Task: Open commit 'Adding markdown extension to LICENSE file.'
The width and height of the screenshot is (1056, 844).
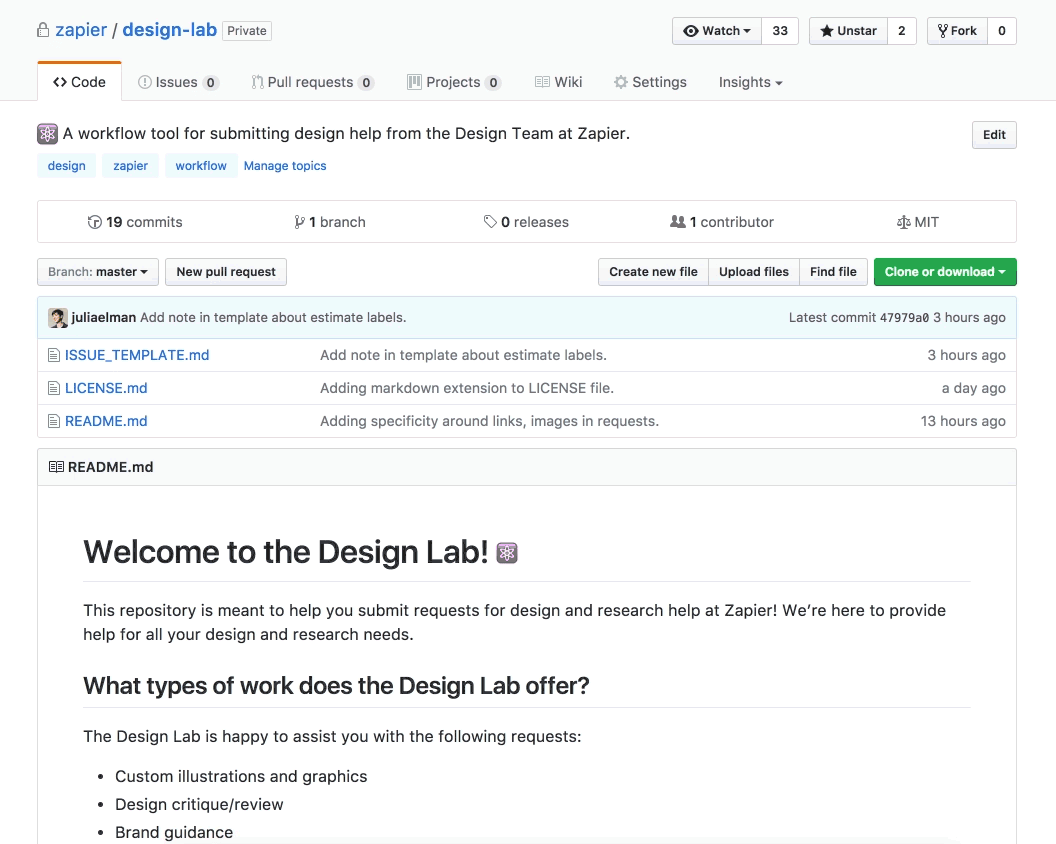Action: [467, 388]
